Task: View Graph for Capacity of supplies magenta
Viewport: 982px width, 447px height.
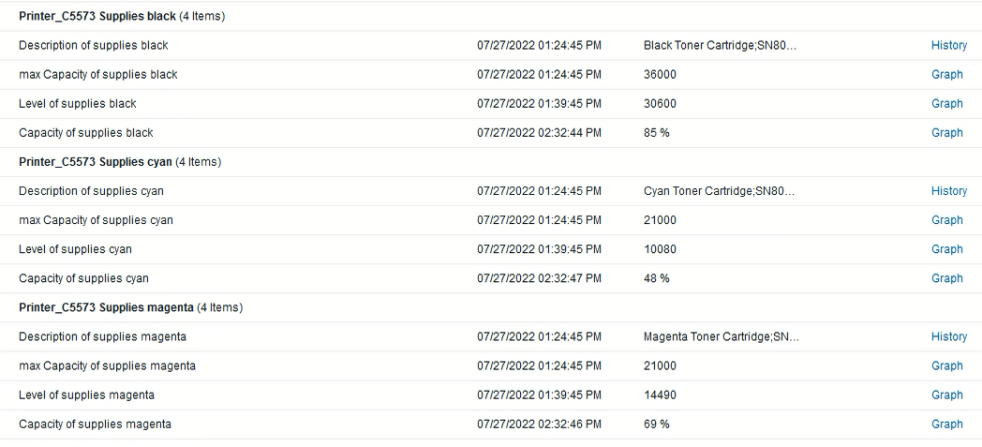Action: pyautogui.click(x=946, y=423)
